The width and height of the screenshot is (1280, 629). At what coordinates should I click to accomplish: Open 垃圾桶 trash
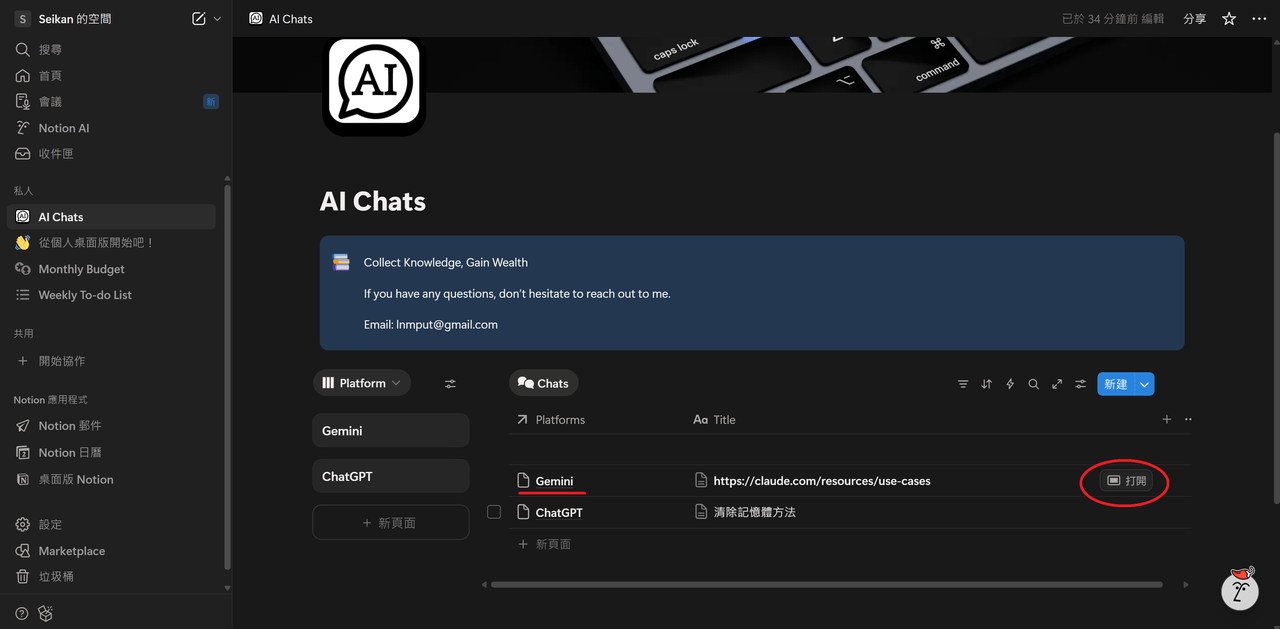(111, 577)
